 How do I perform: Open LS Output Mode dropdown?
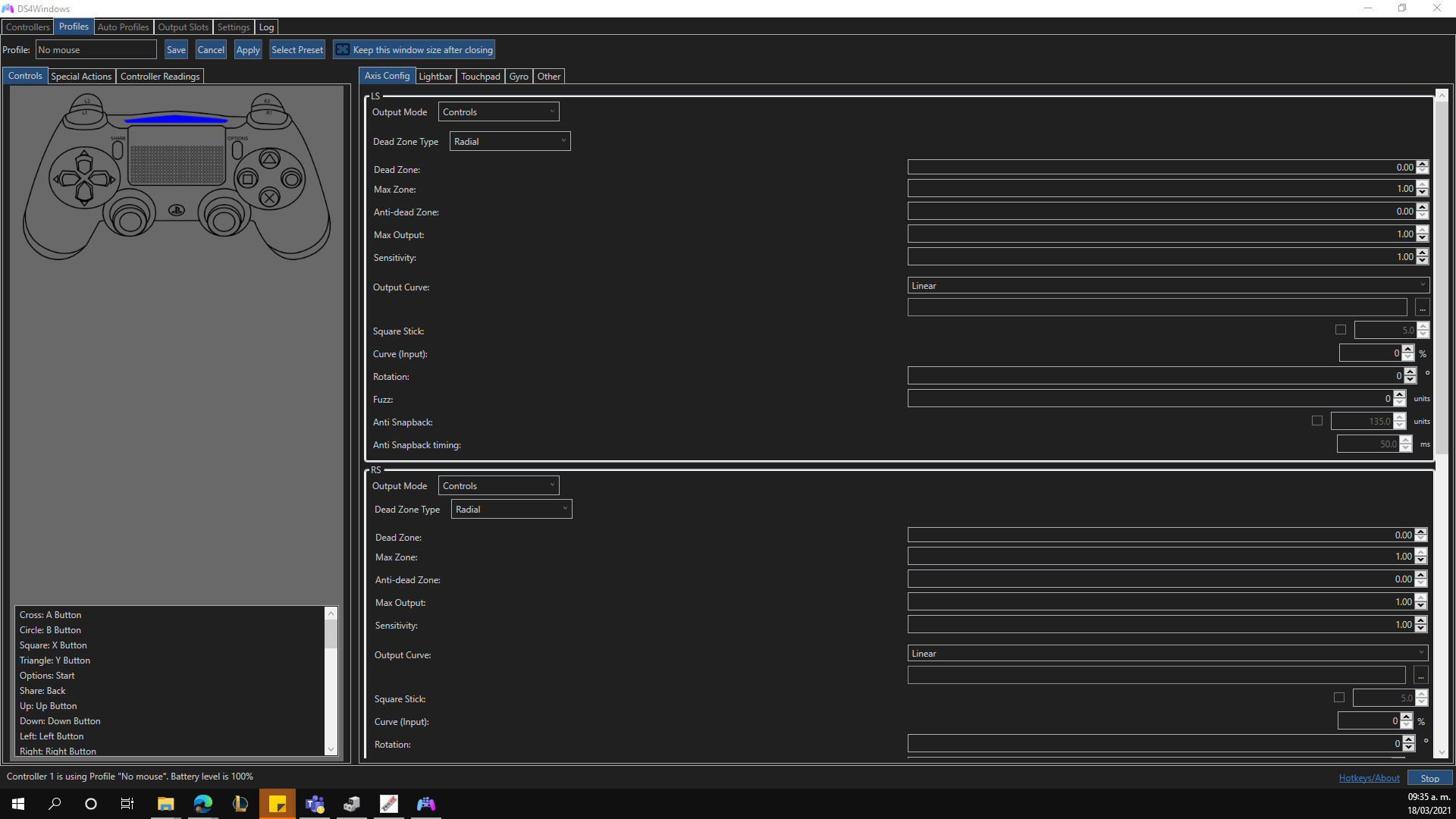pyautogui.click(x=499, y=112)
